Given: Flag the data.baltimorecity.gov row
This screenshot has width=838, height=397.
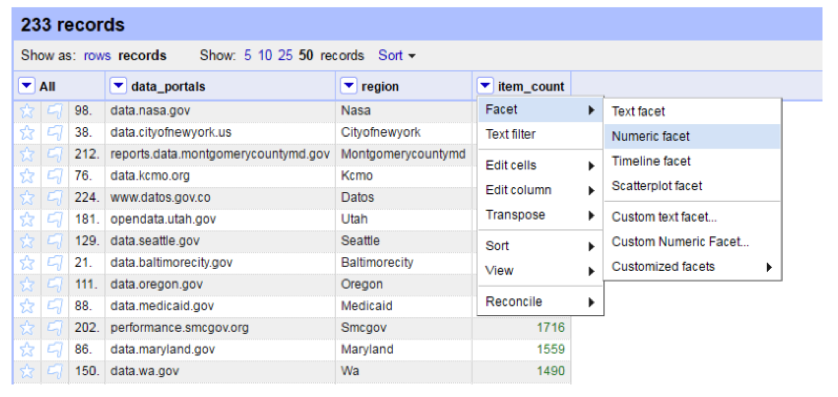Looking at the screenshot, I should (55, 263).
